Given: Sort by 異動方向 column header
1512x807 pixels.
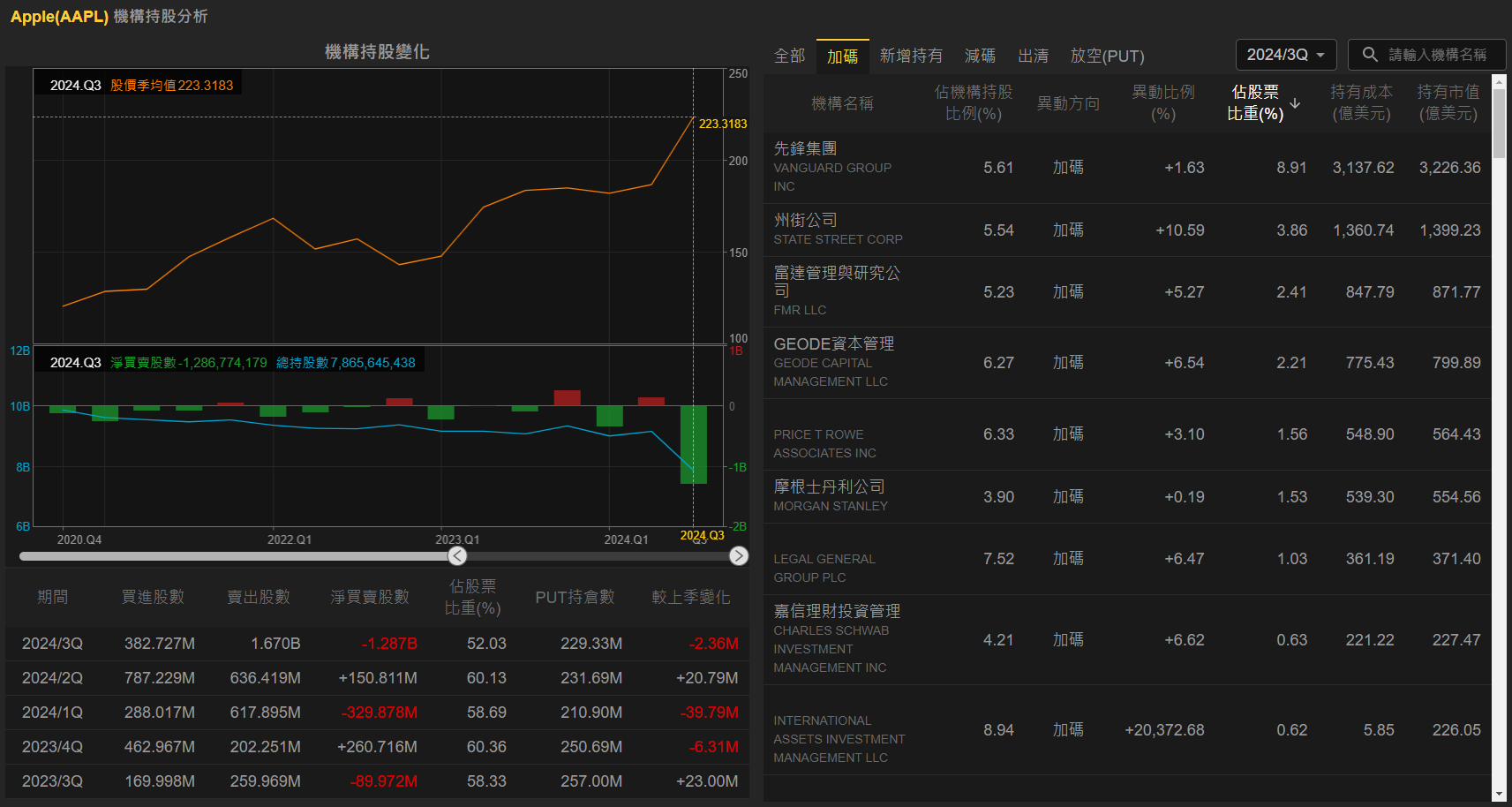Looking at the screenshot, I should coord(1068,103).
